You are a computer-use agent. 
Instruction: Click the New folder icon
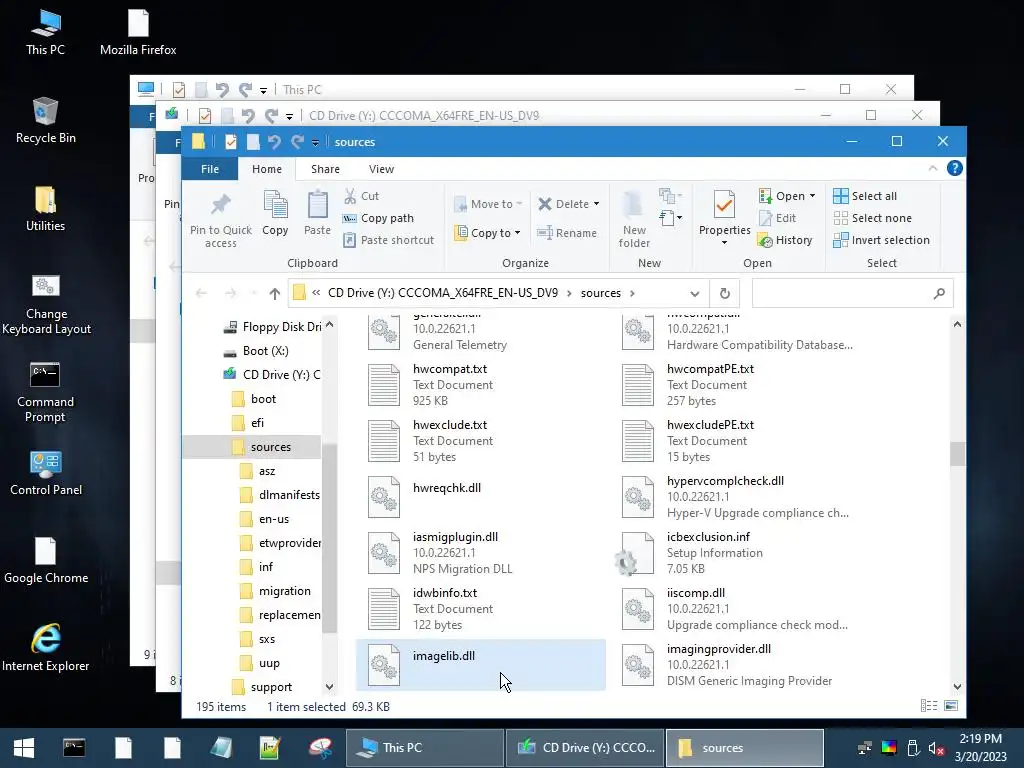(x=634, y=205)
